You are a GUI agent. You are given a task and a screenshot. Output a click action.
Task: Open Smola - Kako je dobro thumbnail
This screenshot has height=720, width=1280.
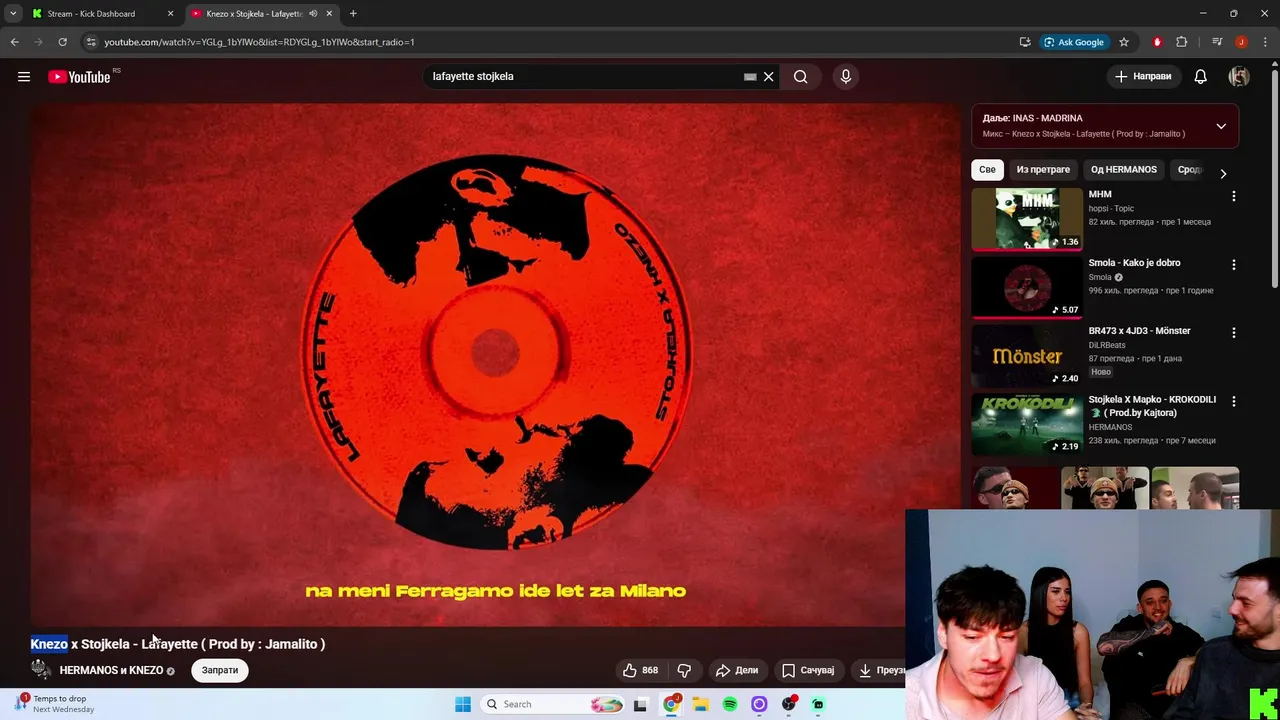tap(1027, 287)
